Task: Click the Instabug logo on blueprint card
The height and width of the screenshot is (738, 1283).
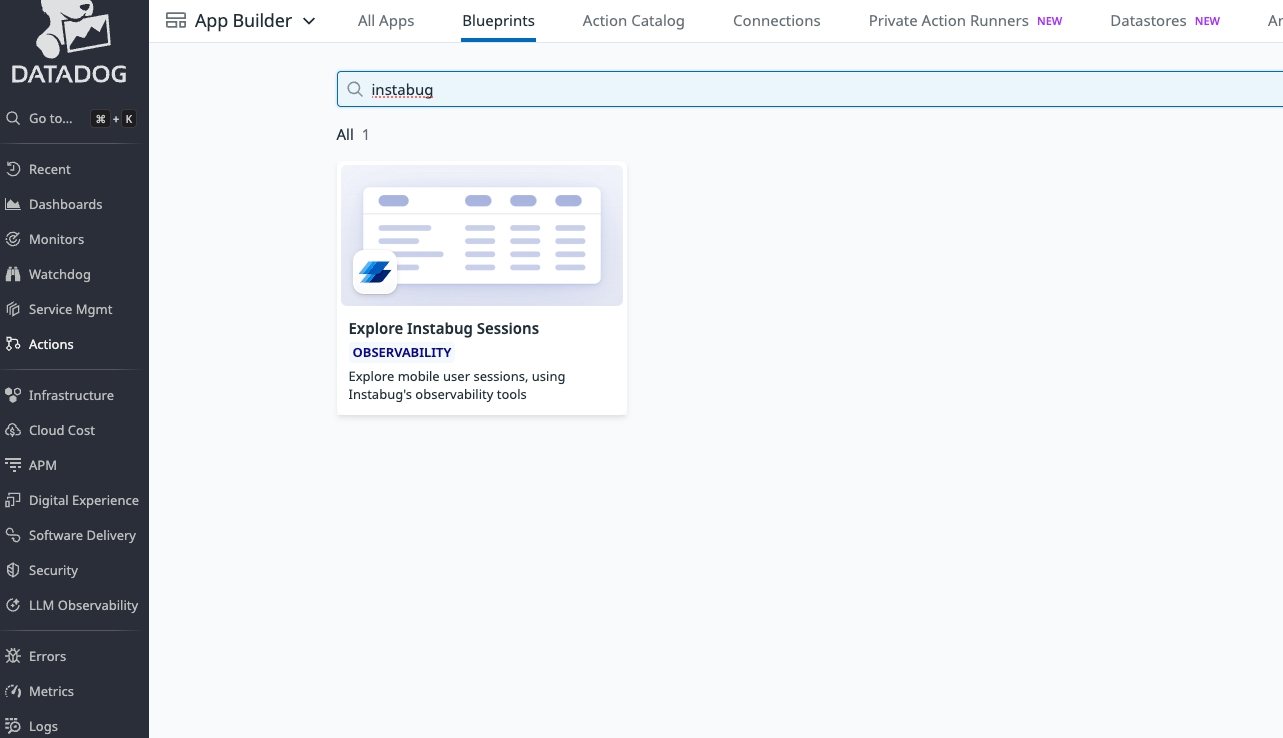Action: [x=375, y=272]
